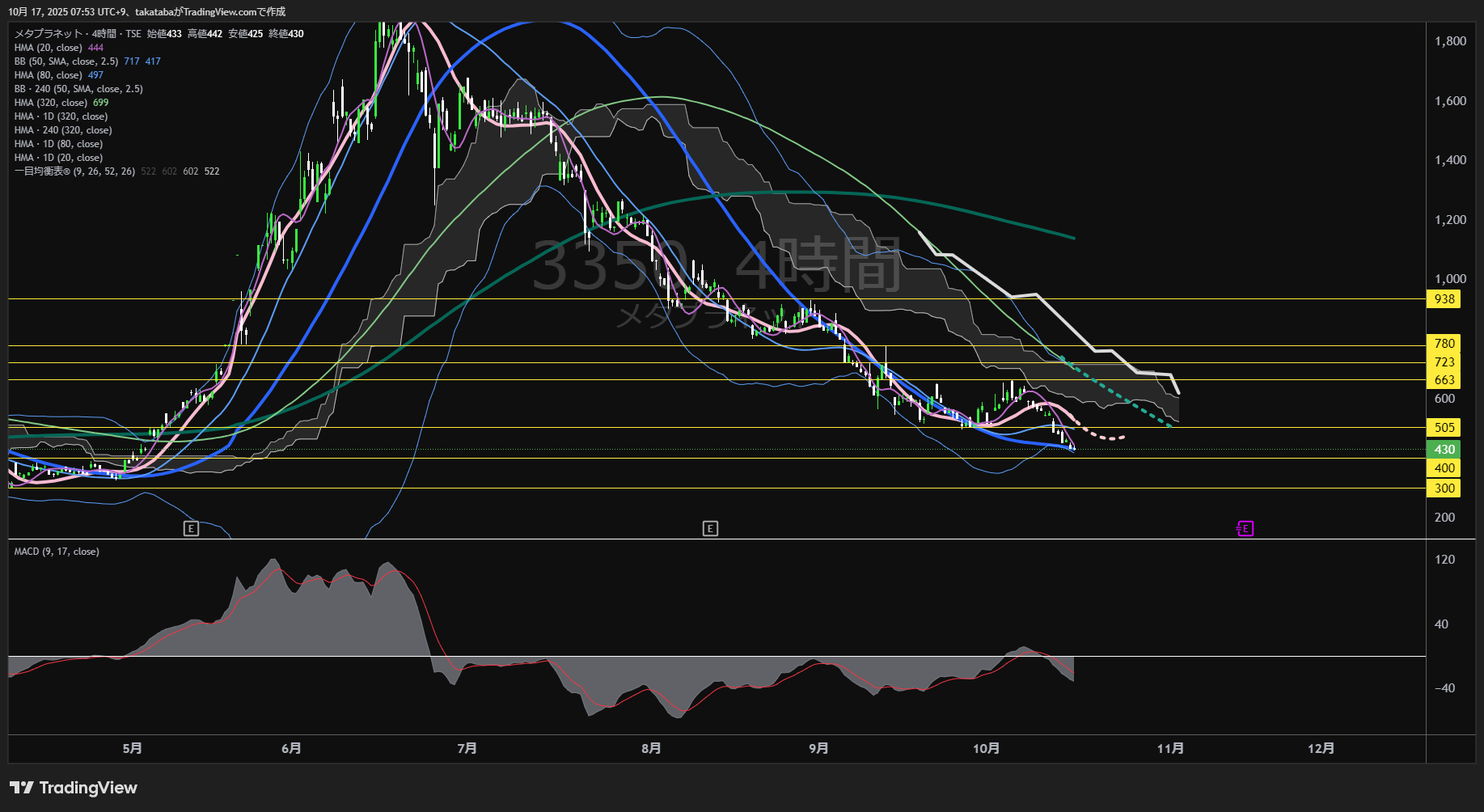1484x812 pixels.
Task: Click the 7月 label on time axis
Action: (x=467, y=748)
